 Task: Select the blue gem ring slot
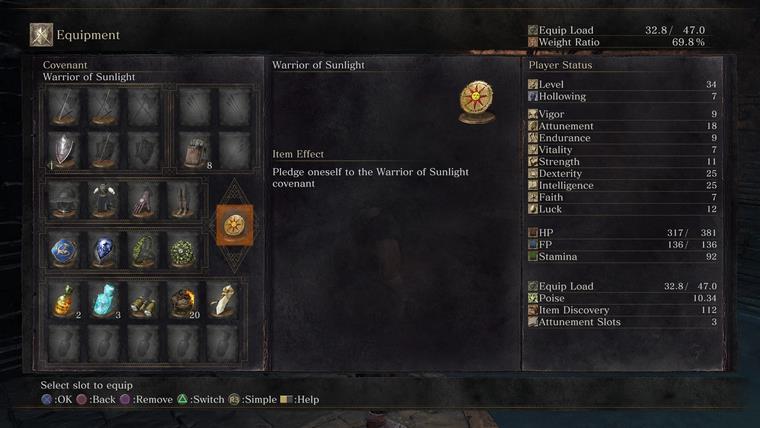pyautogui.click(x=103, y=250)
